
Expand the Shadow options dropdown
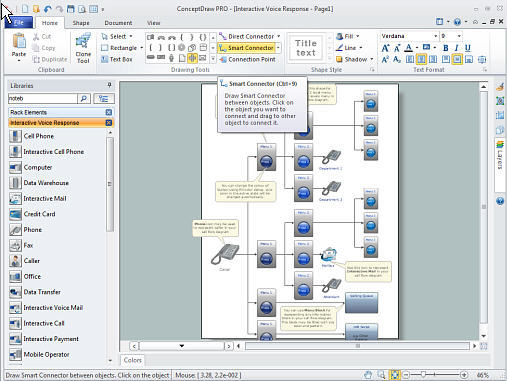(x=371, y=59)
